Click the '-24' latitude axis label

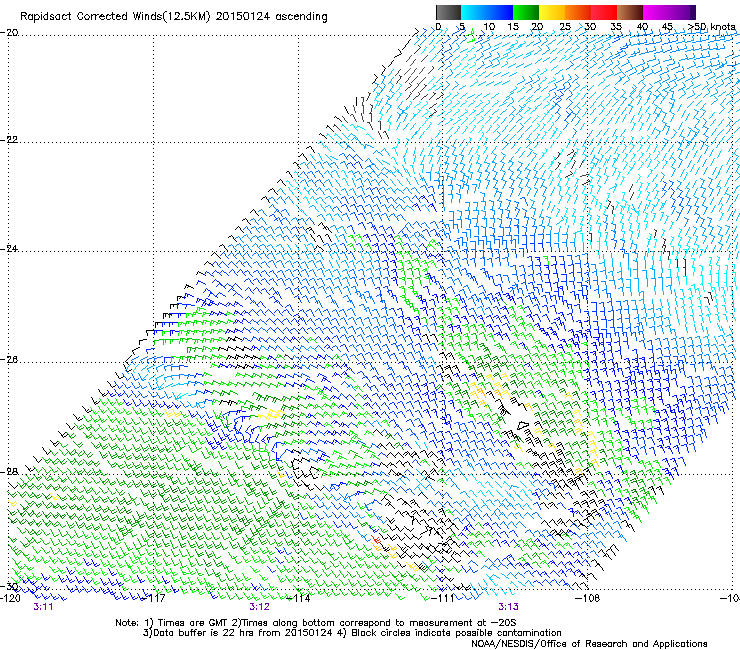pyautogui.click(x=9, y=248)
